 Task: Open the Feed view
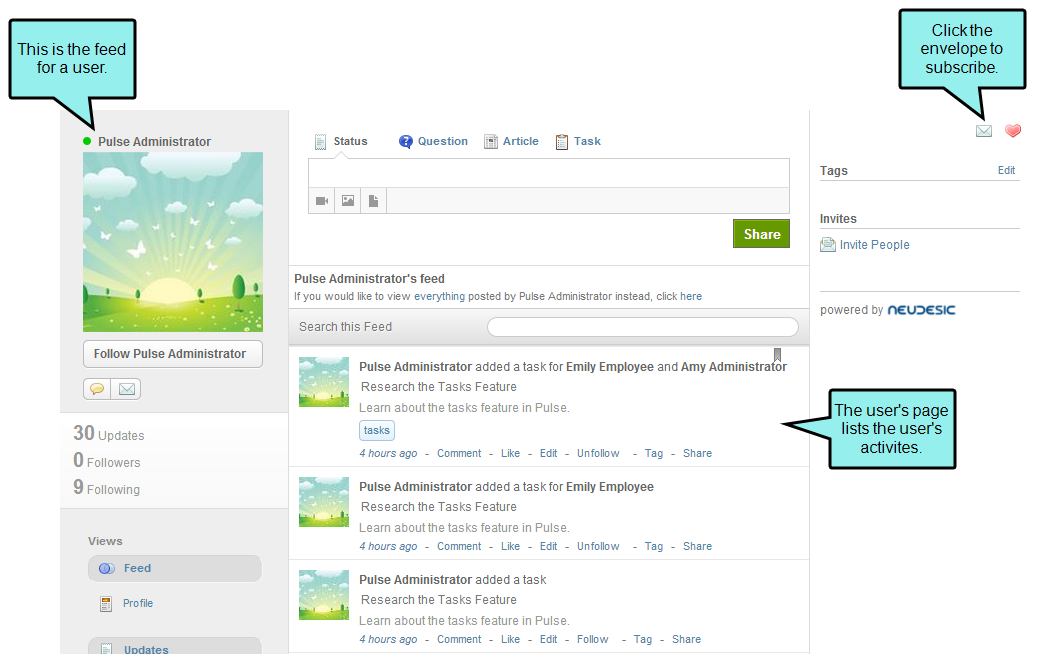pyautogui.click(x=175, y=569)
